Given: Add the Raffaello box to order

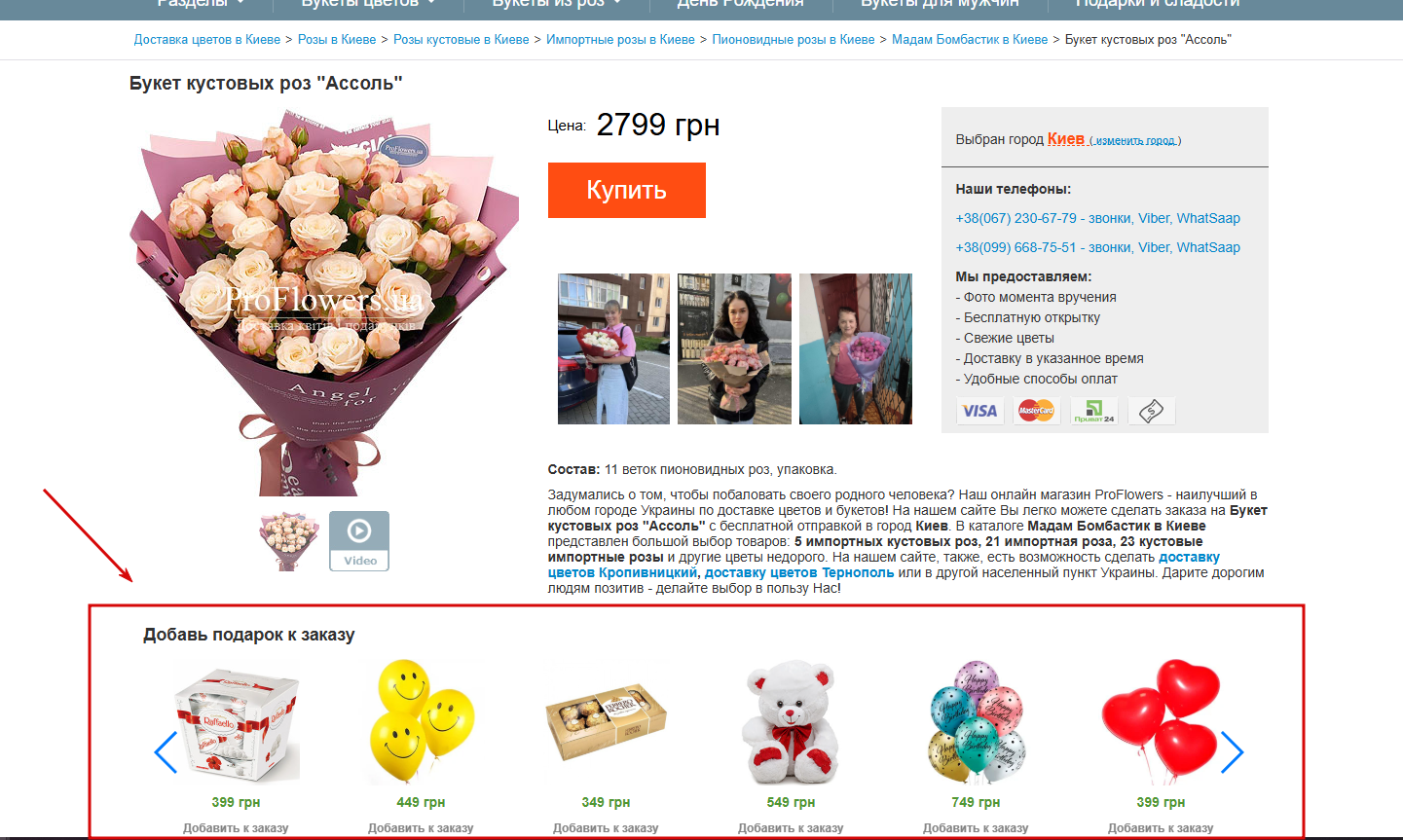Looking at the screenshot, I should pyautogui.click(x=236, y=828).
